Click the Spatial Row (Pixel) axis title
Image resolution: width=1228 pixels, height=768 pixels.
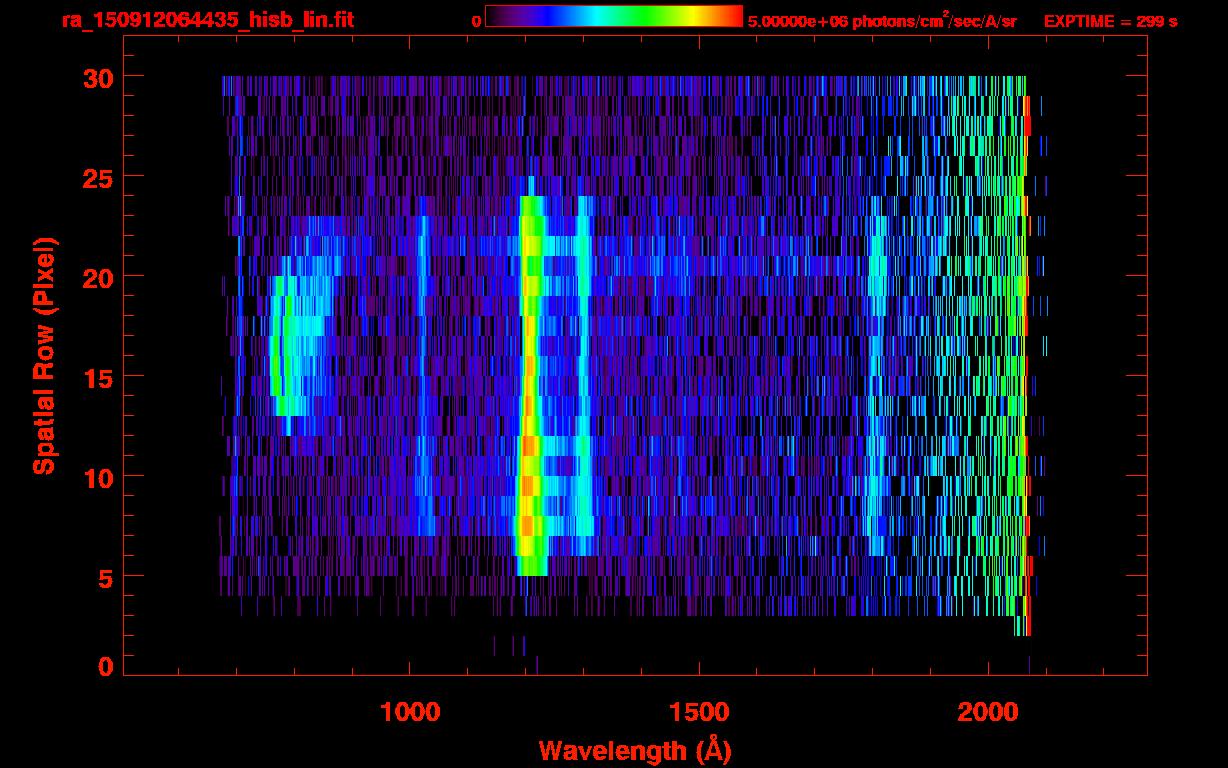click(x=44, y=356)
